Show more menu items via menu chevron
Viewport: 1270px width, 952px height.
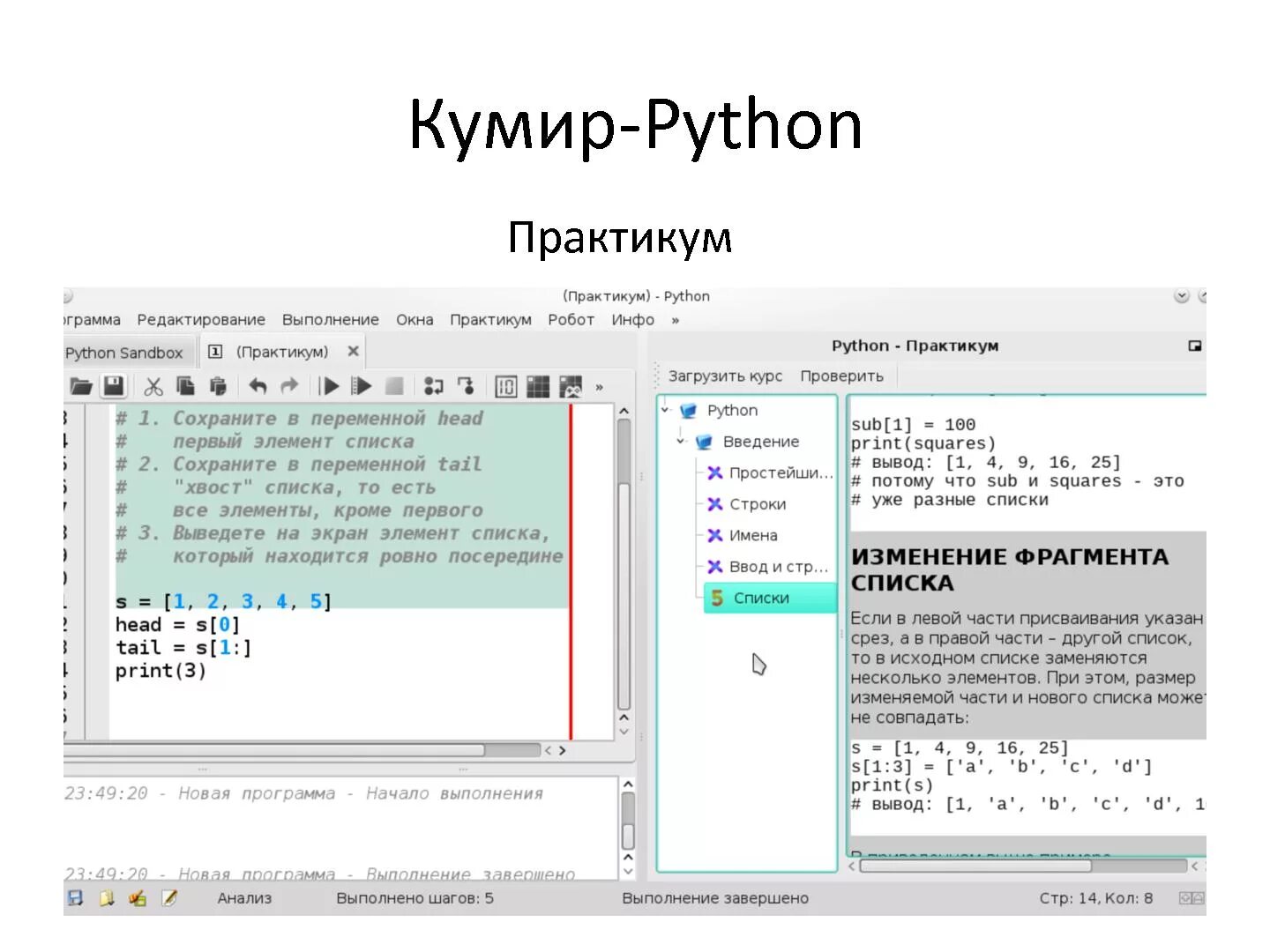click(676, 320)
